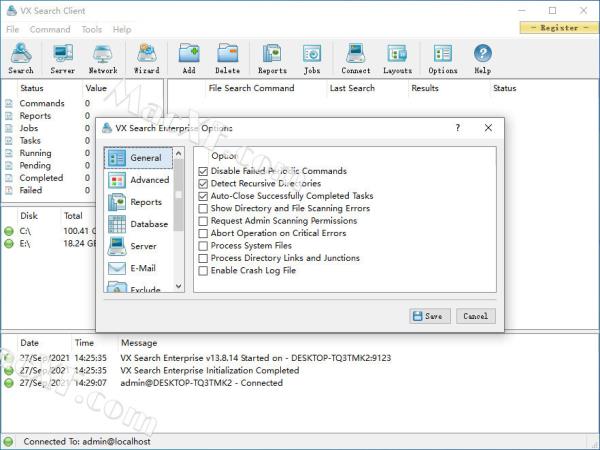Viewport: 600px width, 450px height.
Task: Save the options dialog settings
Action: tap(430, 316)
